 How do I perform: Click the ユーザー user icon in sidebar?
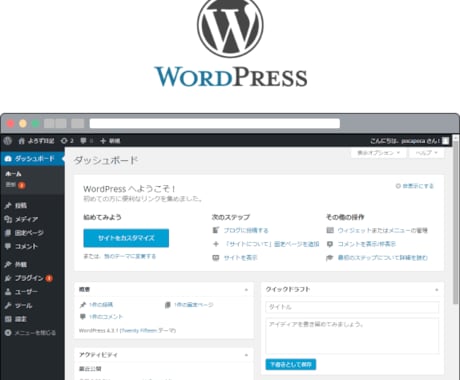8,292
